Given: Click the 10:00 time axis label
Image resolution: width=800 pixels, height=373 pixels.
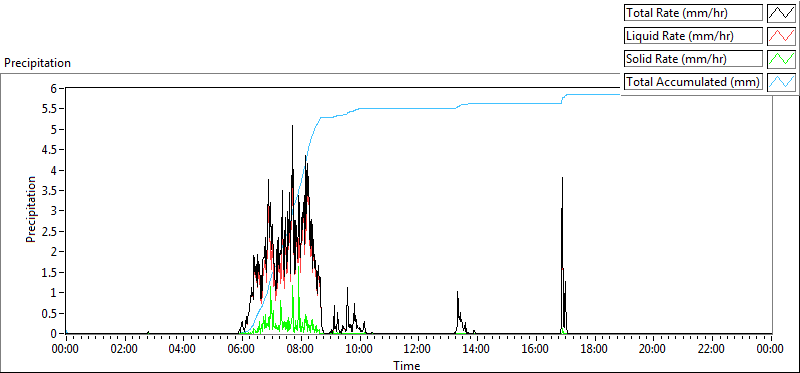Looking at the screenshot, I should [x=360, y=349].
